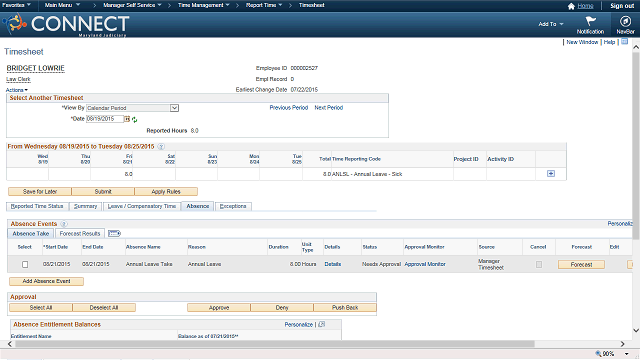Click the Date input field
640x360 pixels.
click(105, 119)
